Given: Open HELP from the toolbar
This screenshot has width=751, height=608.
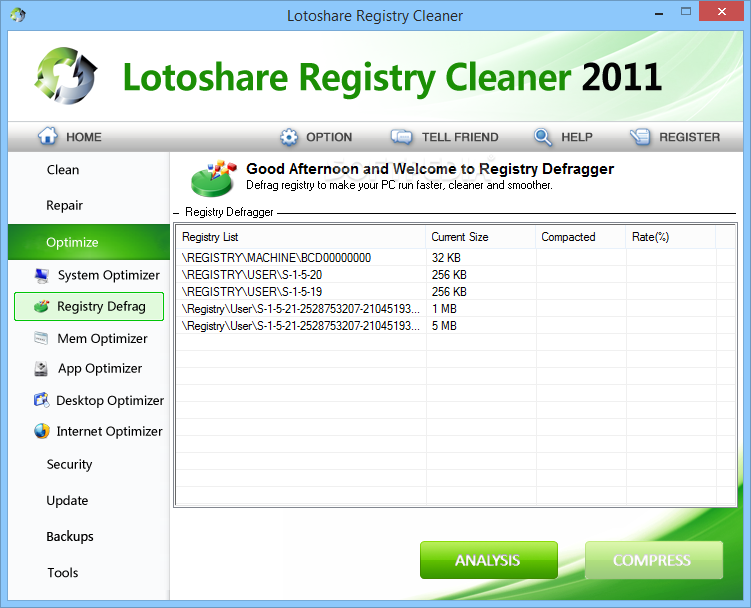Looking at the screenshot, I should (x=563, y=137).
